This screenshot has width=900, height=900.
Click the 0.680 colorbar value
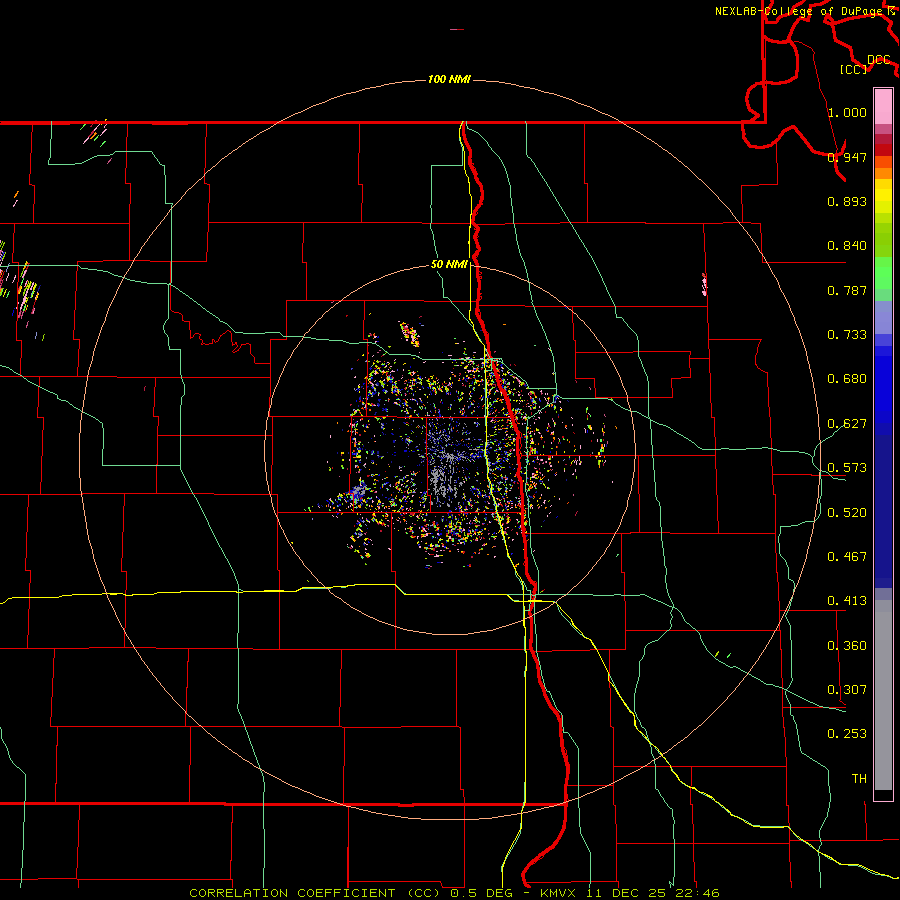point(847,379)
